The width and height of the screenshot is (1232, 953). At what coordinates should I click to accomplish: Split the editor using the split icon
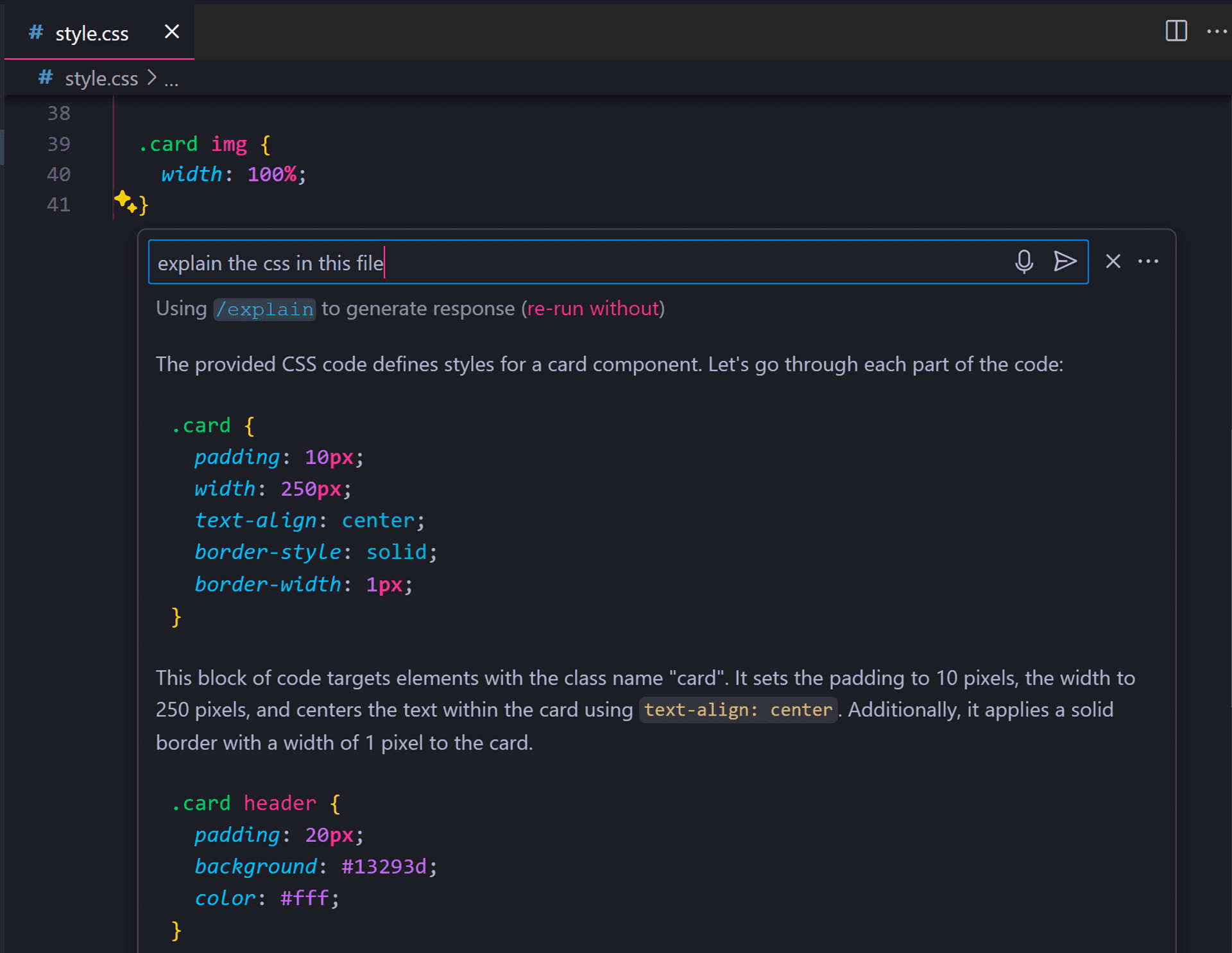pos(1175,31)
